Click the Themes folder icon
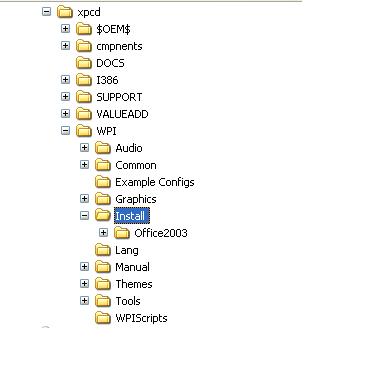Image resolution: width=376 pixels, height=378 pixels. [103, 284]
